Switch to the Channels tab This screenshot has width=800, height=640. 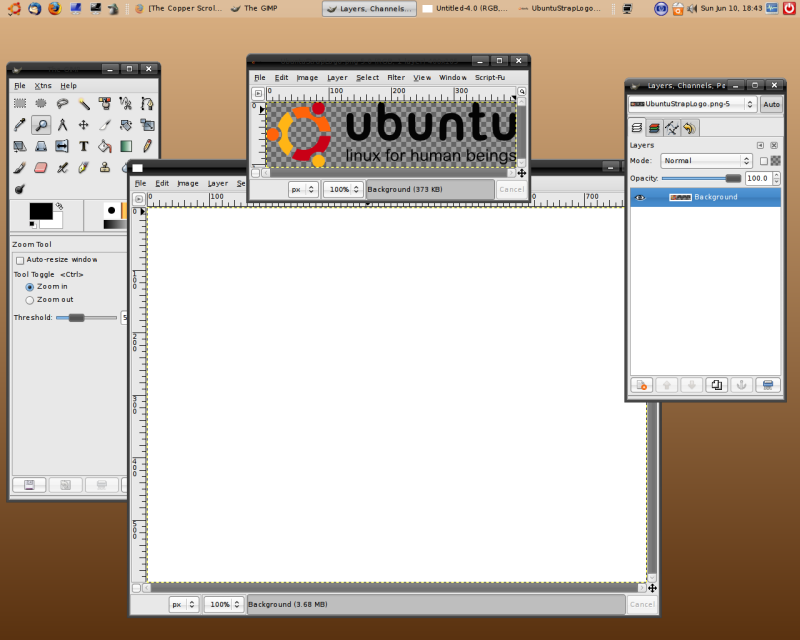654,128
